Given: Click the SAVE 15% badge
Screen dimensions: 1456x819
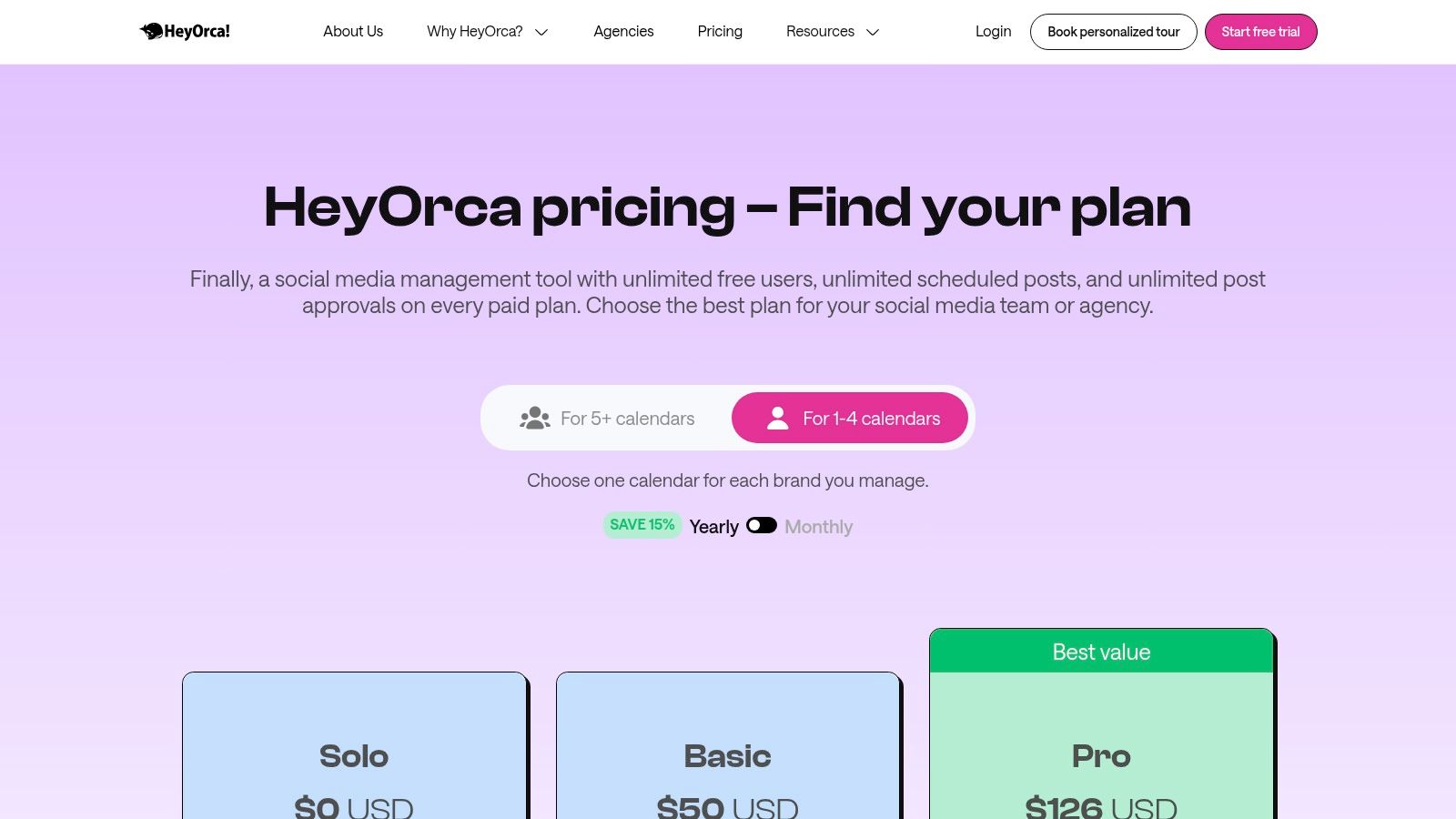Looking at the screenshot, I should (x=642, y=524).
